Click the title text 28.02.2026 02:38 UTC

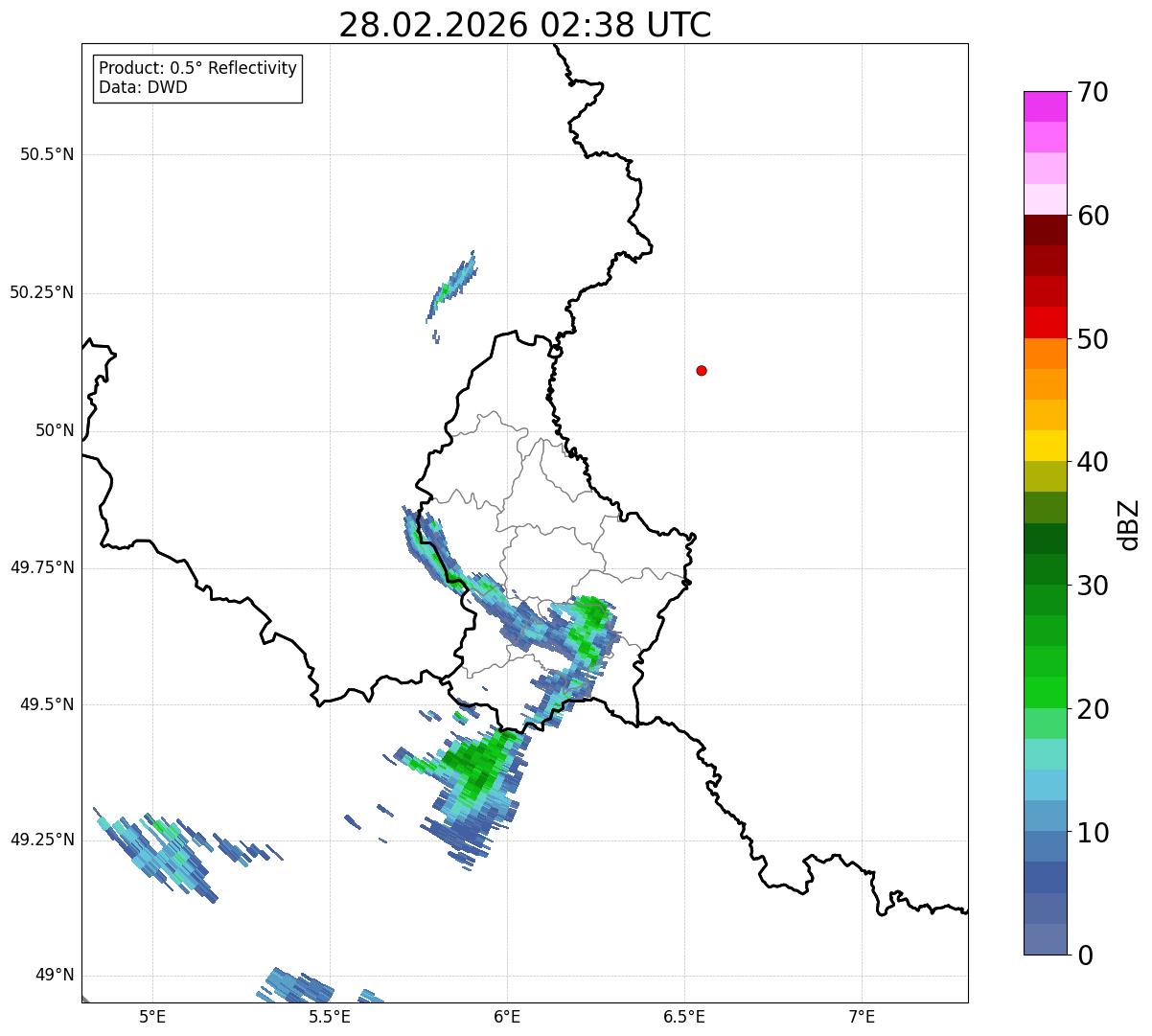pyautogui.click(x=525, y=25)
